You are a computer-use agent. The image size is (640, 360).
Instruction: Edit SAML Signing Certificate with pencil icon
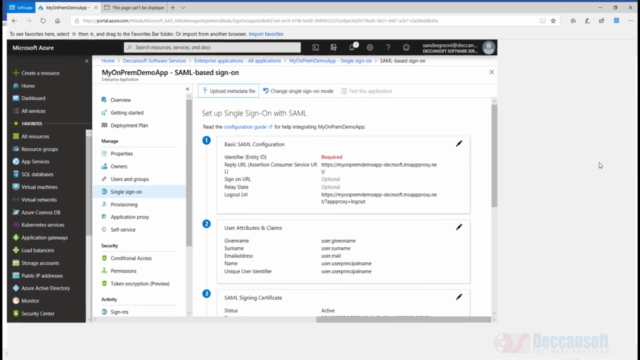click(459, 297)
